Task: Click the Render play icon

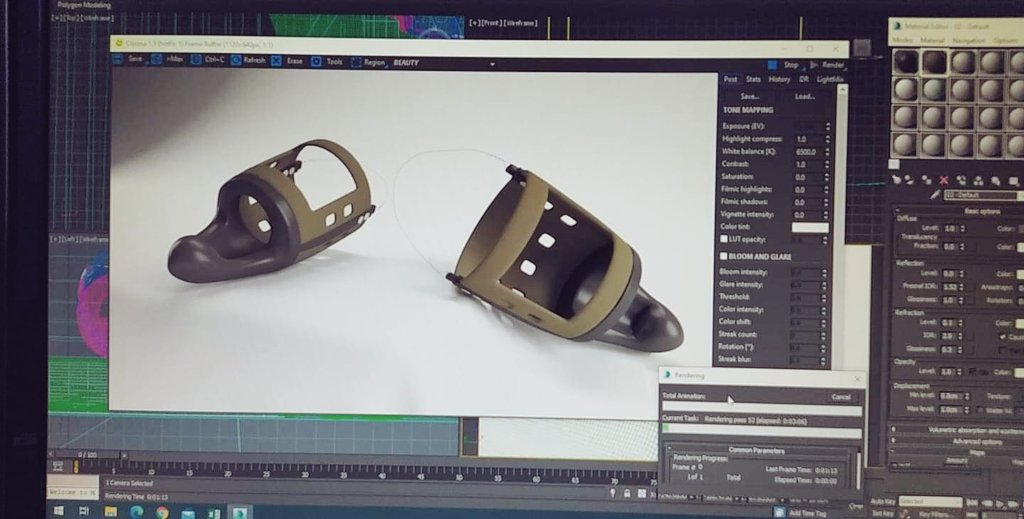Action: click(814, 65)
